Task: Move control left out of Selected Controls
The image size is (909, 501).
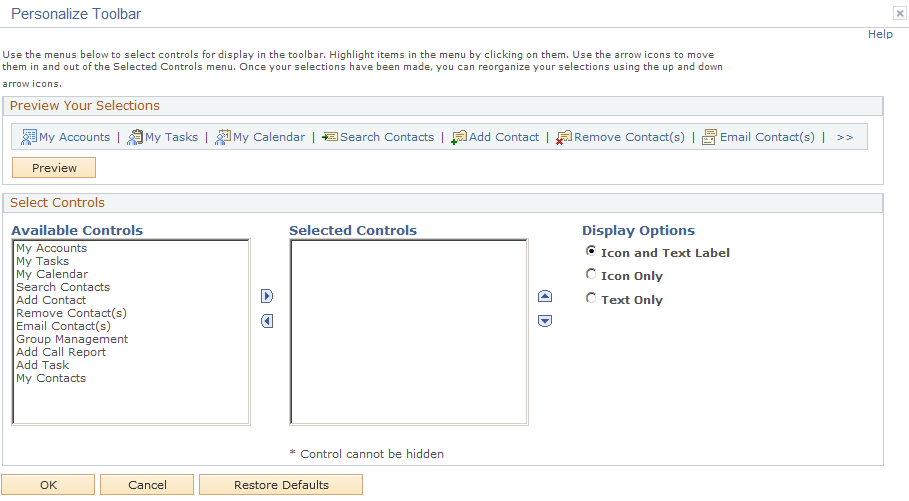Action: pos(267,321)
